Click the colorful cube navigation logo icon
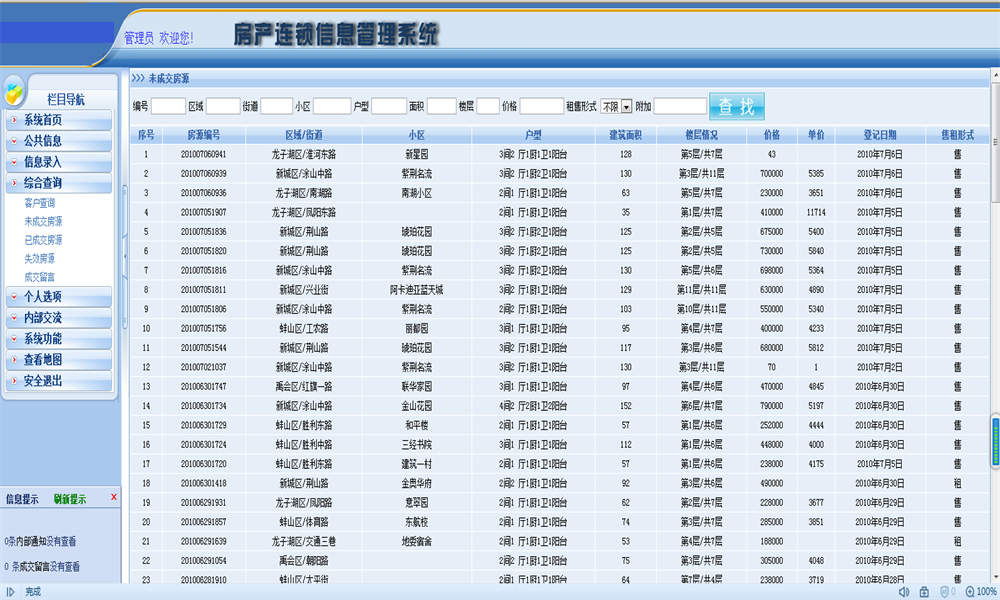Screen dimensions: 1000x600 pyautogui.click(x=13, y=93)
